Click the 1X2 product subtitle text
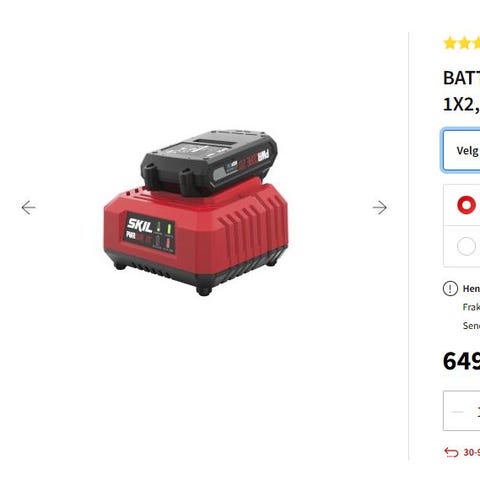Screen dimensions: 480x480 (461, 105)
